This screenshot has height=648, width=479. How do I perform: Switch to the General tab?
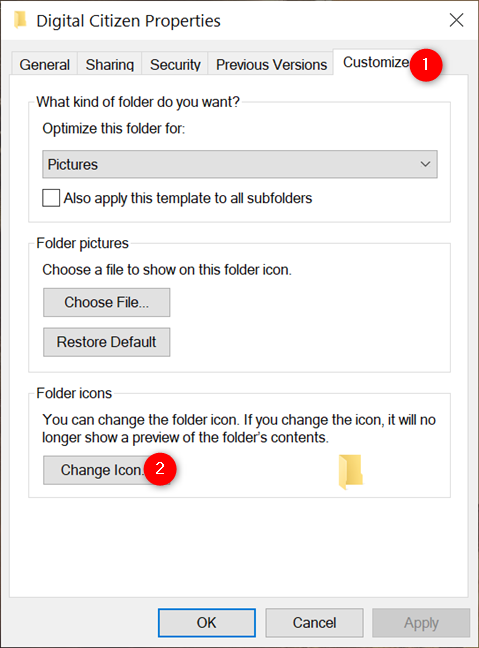coord(45,64)
